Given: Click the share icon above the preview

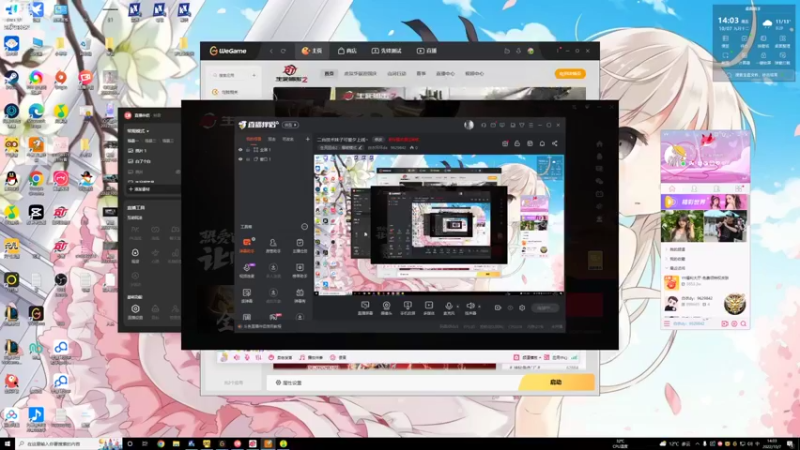Looking at the screenshot, I should [555, 143].
